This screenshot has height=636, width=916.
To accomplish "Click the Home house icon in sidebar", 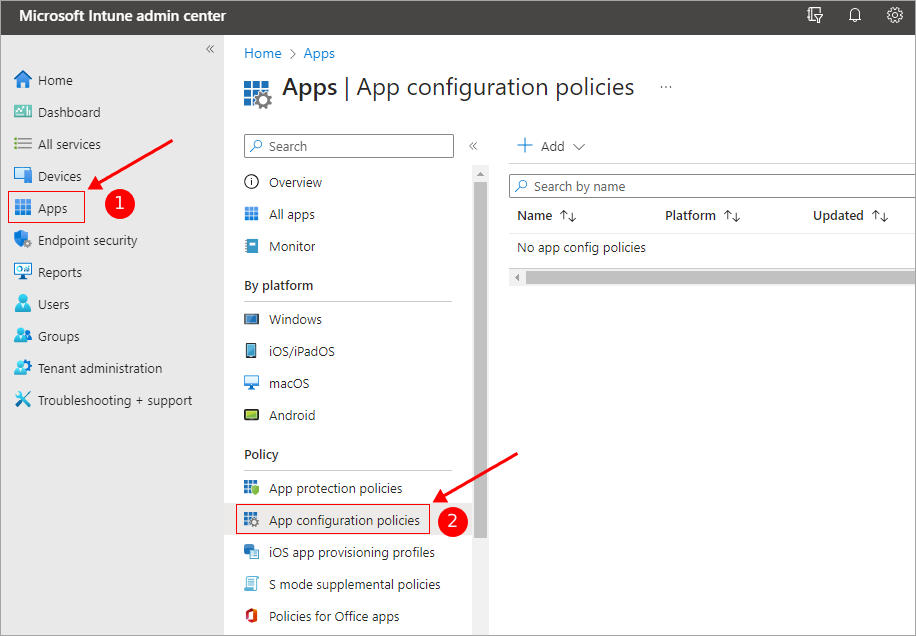I will tap(23, 80).
